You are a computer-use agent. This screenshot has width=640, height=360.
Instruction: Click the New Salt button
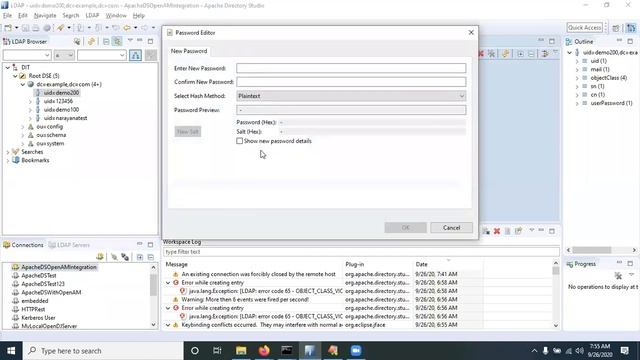point(188,131)
